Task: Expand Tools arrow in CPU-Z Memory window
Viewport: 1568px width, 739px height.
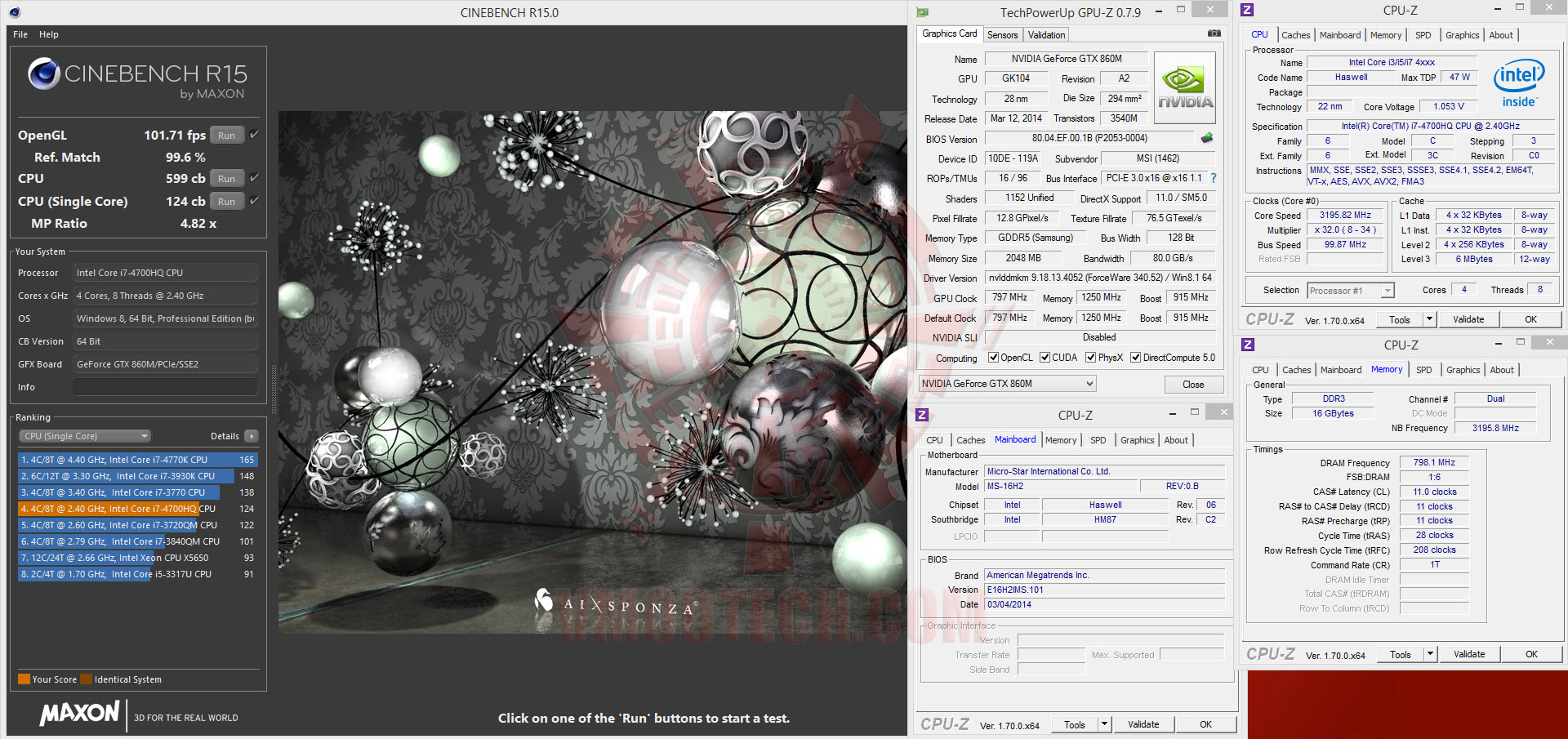Action: tap(1430, 654)
